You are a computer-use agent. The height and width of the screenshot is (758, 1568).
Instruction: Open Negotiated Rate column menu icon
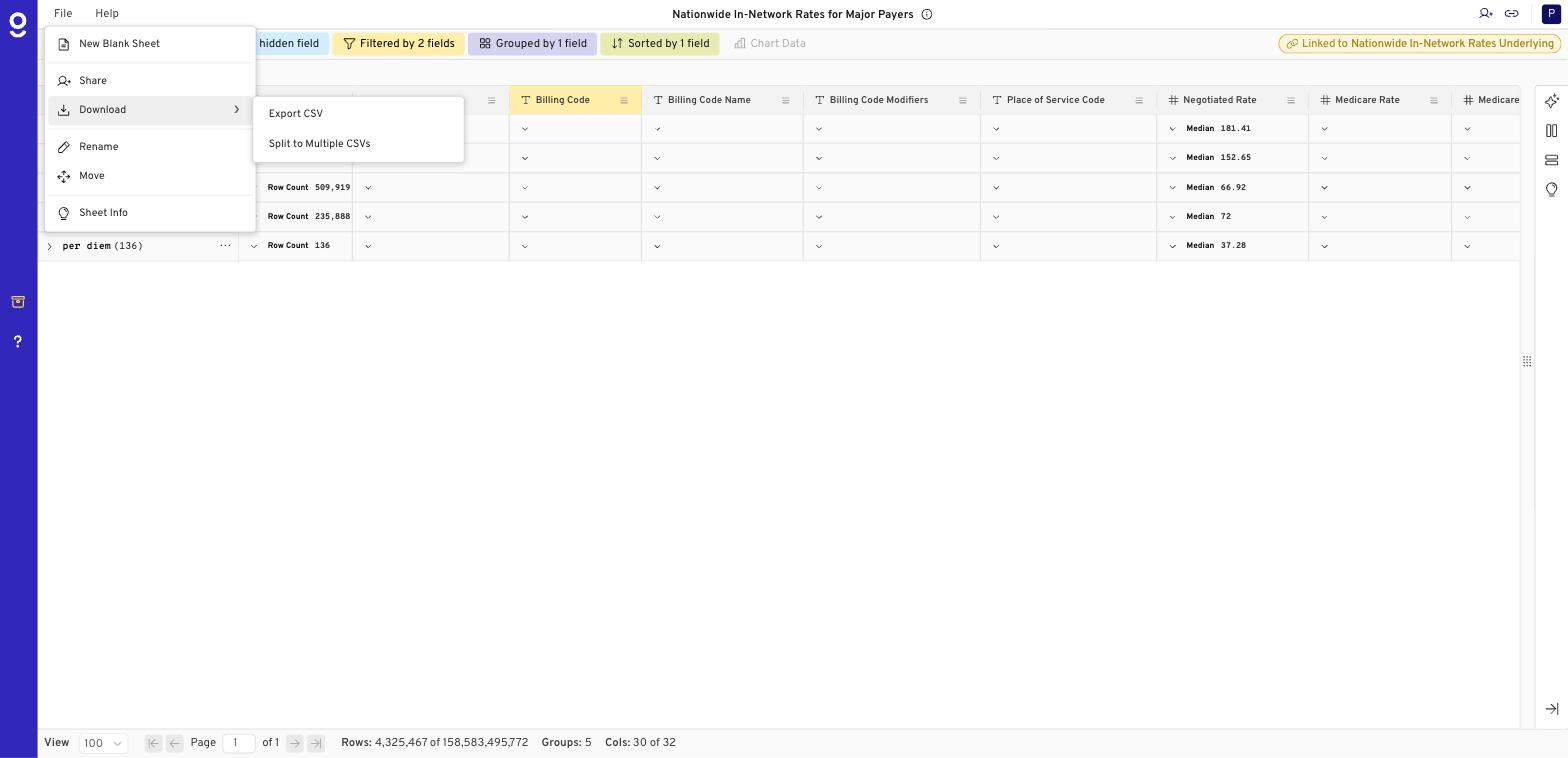[1291, 101]
